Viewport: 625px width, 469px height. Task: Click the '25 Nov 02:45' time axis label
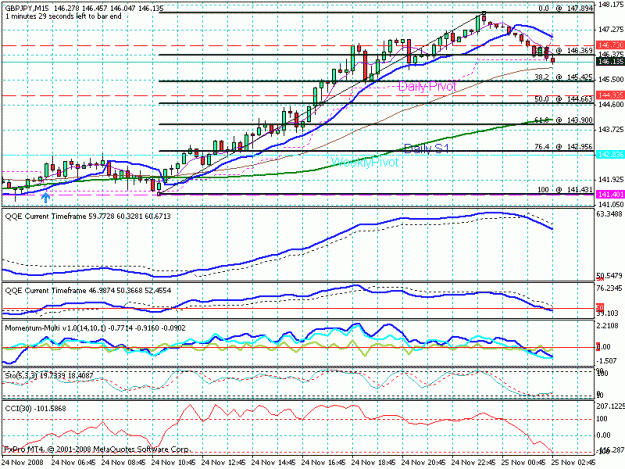(x=574, y=463)
